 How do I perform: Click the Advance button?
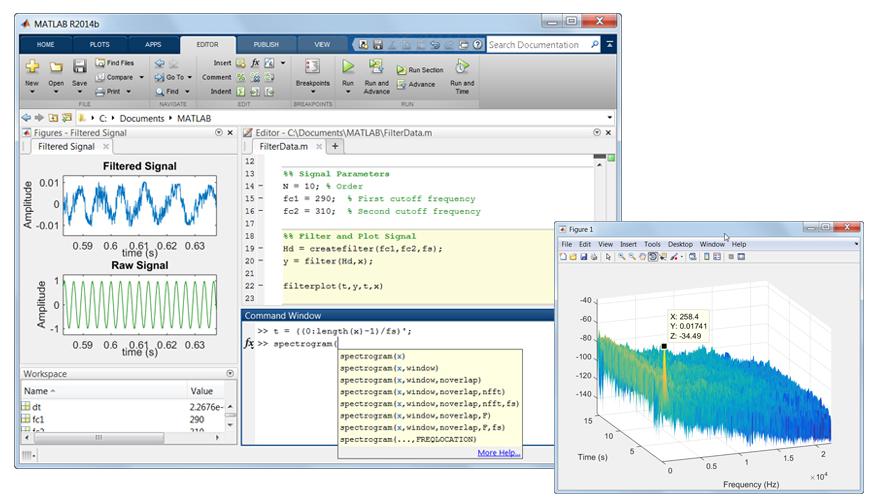416,84
